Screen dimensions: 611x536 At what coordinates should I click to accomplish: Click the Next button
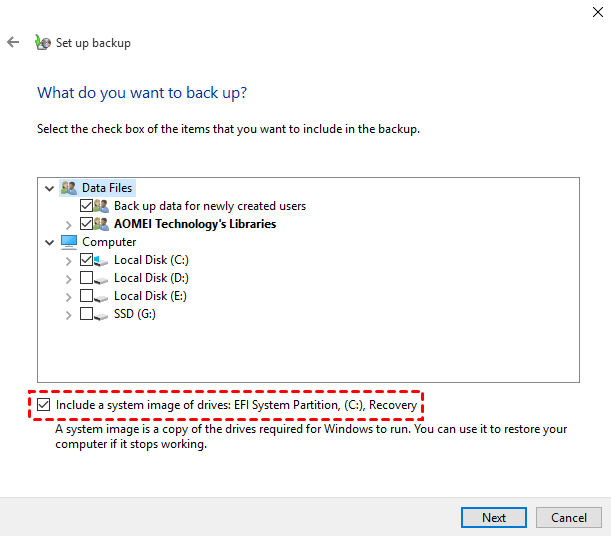(494, 518)
